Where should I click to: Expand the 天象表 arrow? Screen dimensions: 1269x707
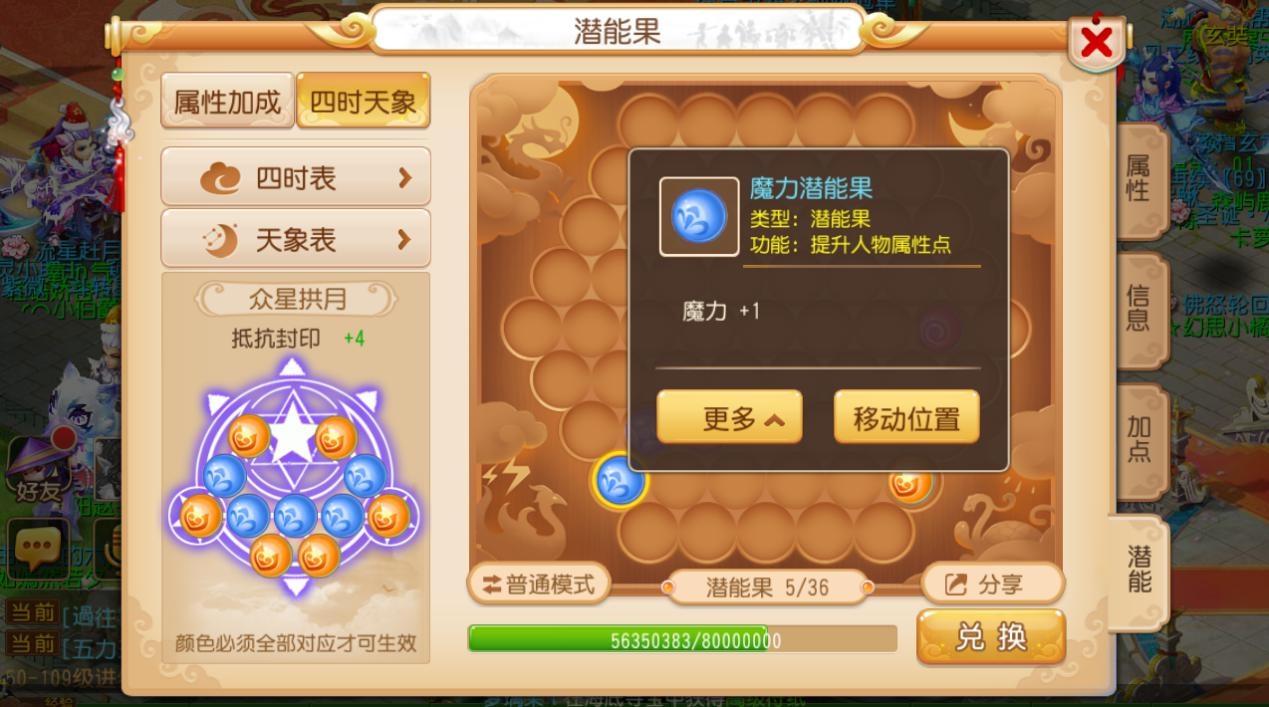point(405,239)
